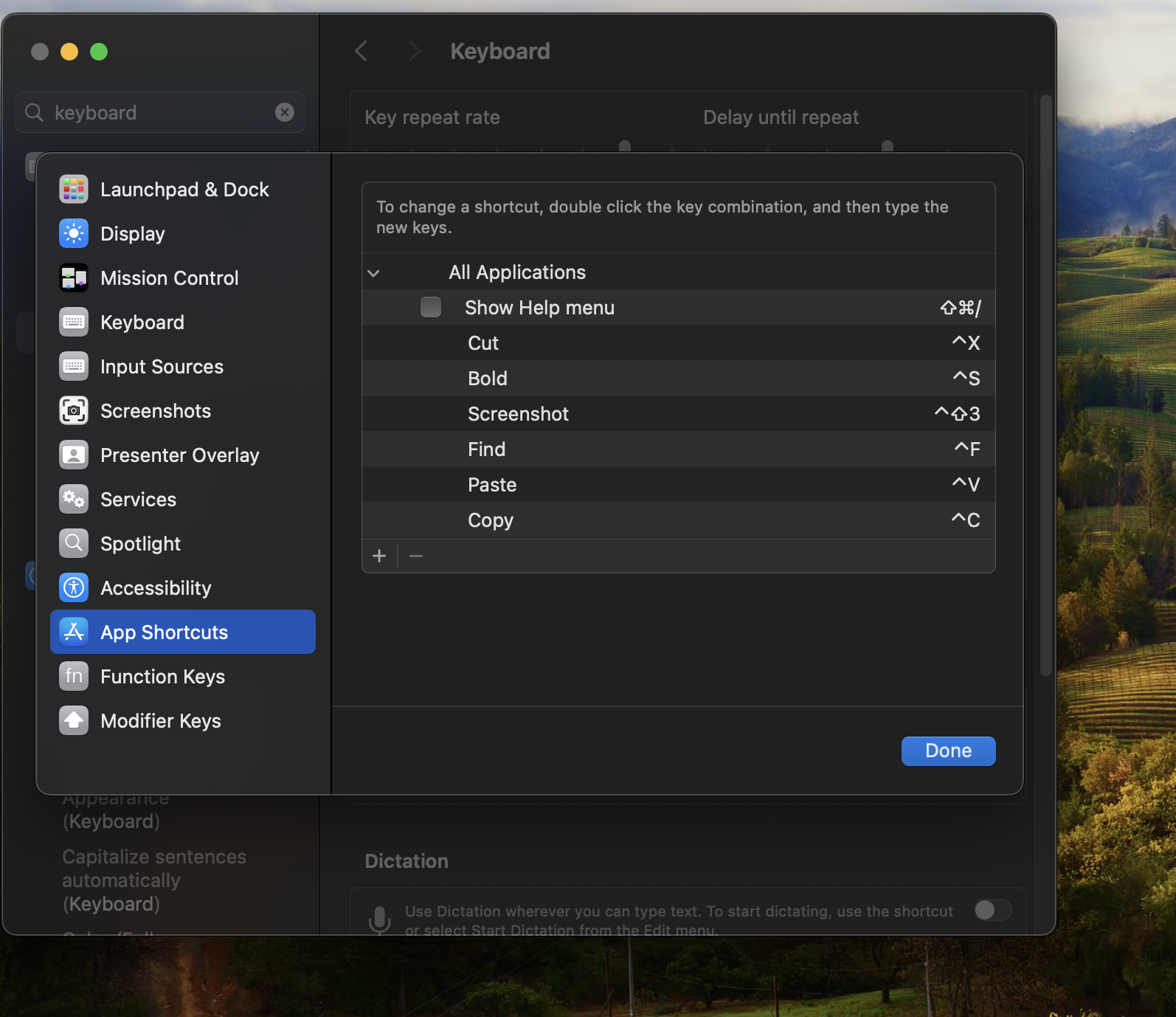Screen dimensions: 1176x1017
Task: Open the Display shortcuts category
Action: pyautogui.click(x=183, y=233)
